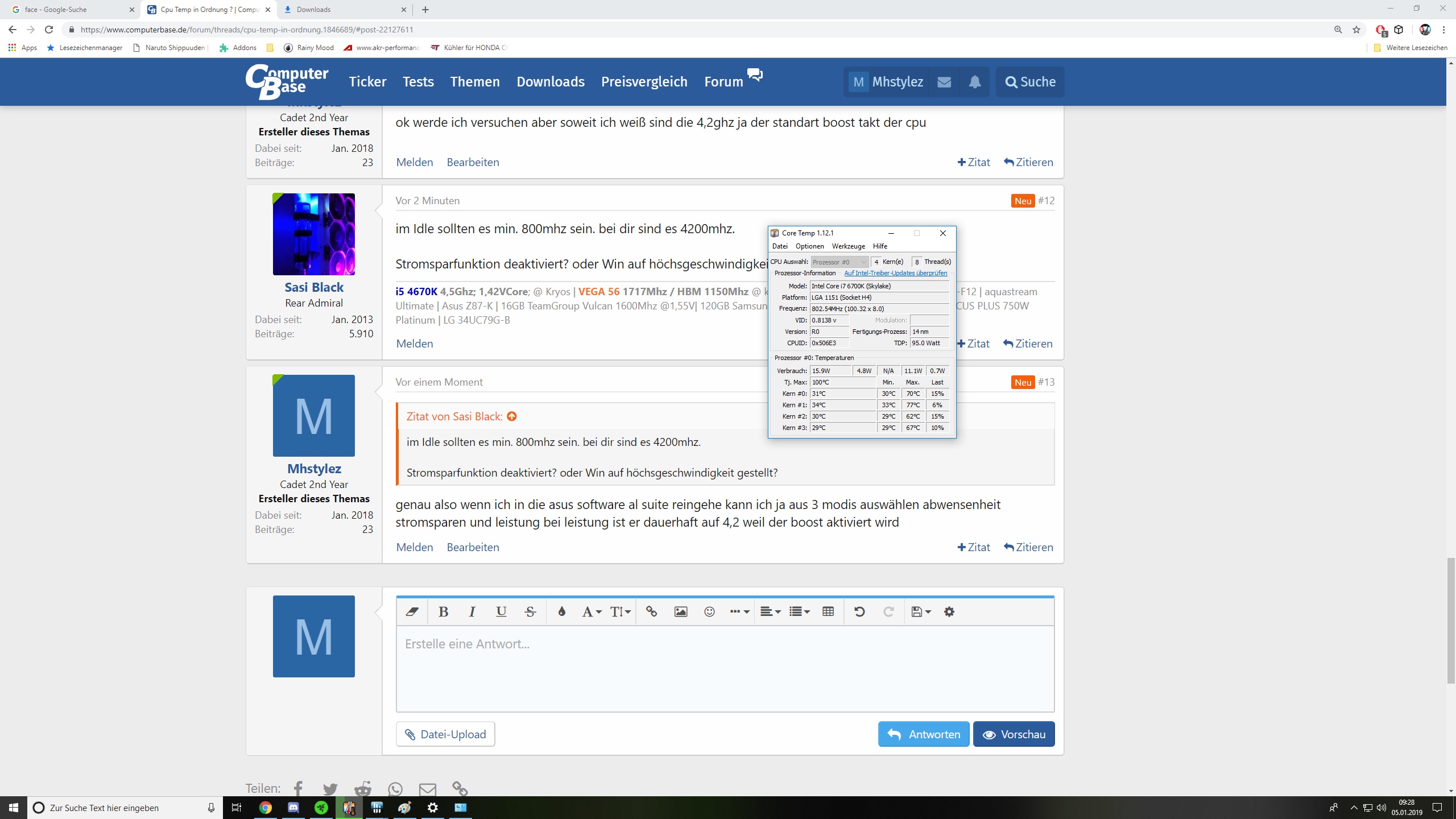This screenshot has width=1456, height=819.
Task: Open the text color droplet picker
Action: point(562,612)
